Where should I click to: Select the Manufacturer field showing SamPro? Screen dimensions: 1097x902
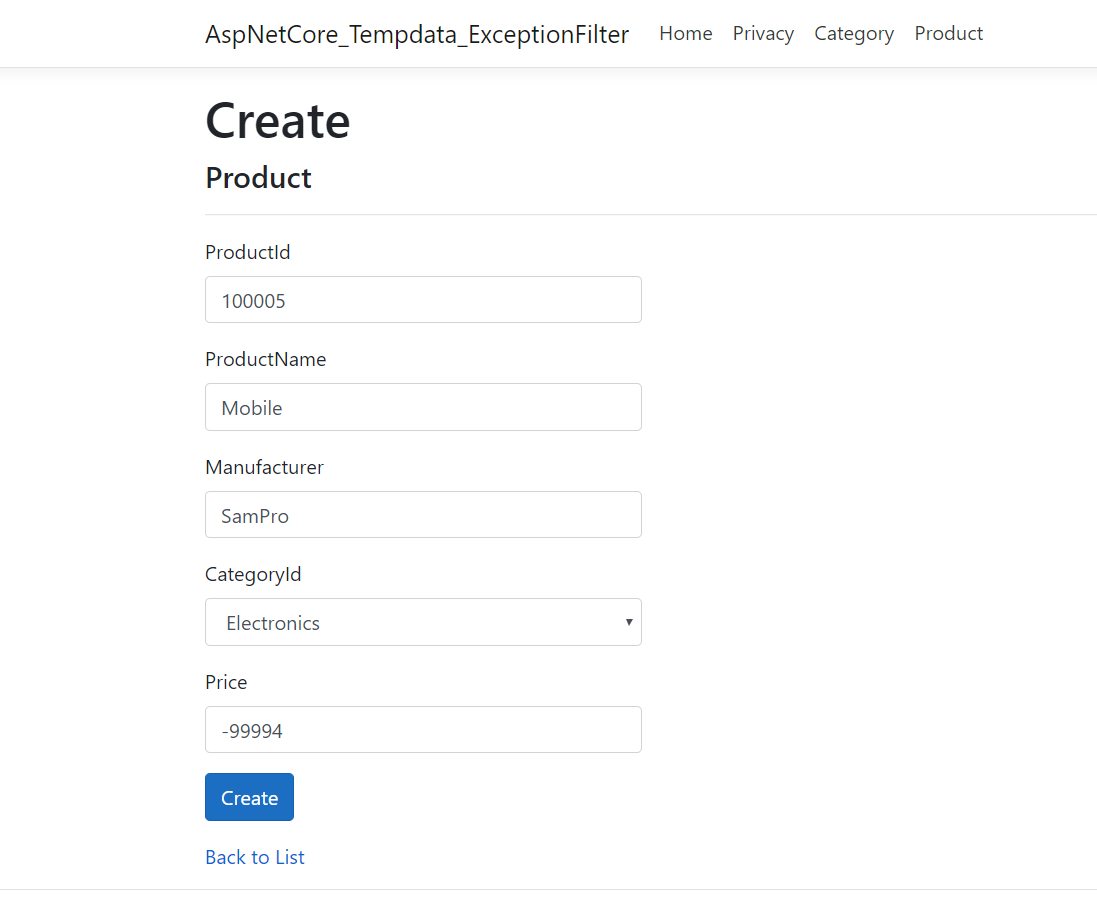[423, 514]
